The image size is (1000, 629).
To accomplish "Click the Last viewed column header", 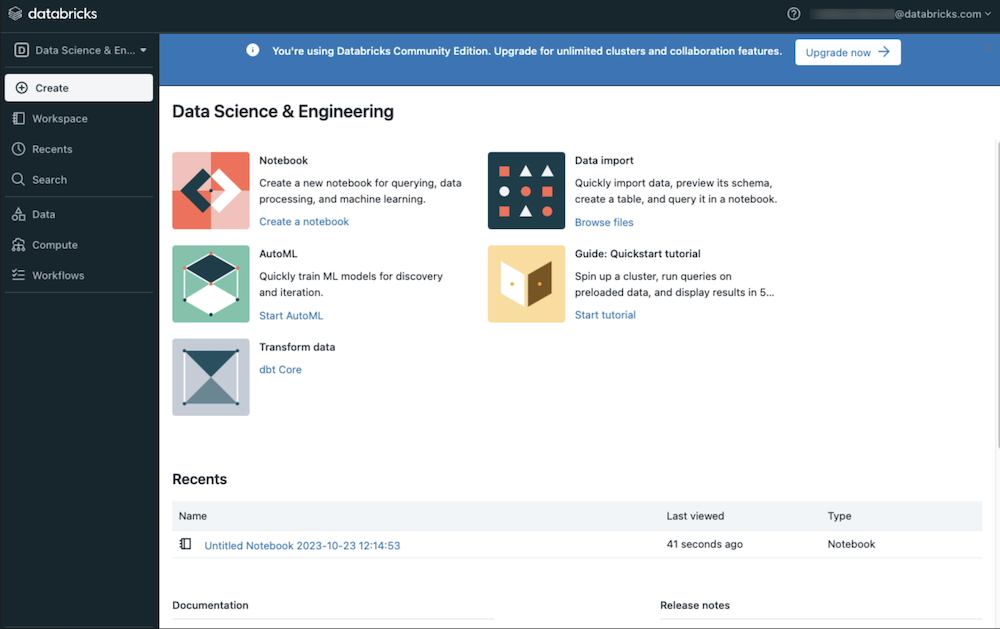I will pos(695,516).
